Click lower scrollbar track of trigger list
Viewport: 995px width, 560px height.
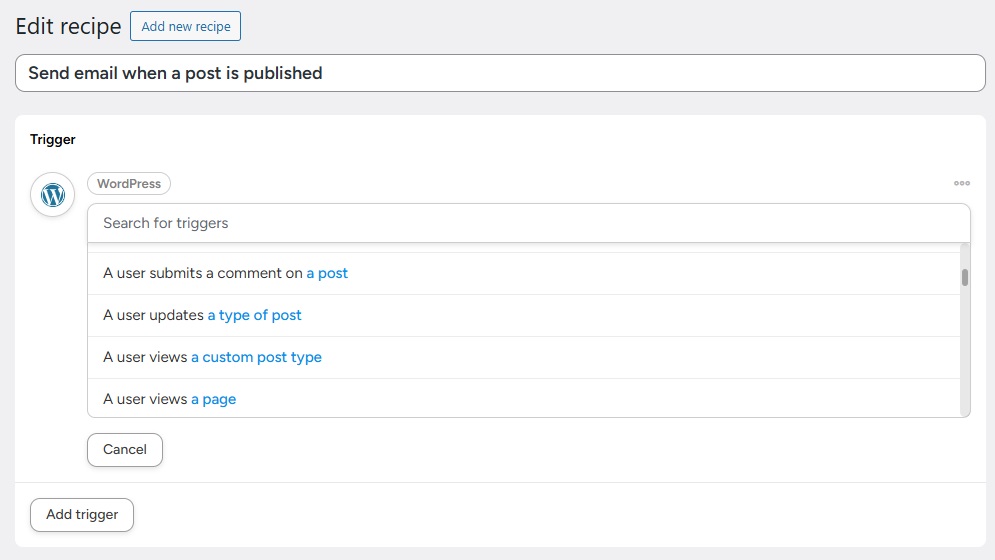pyautogui.click(x=964, y=370)
